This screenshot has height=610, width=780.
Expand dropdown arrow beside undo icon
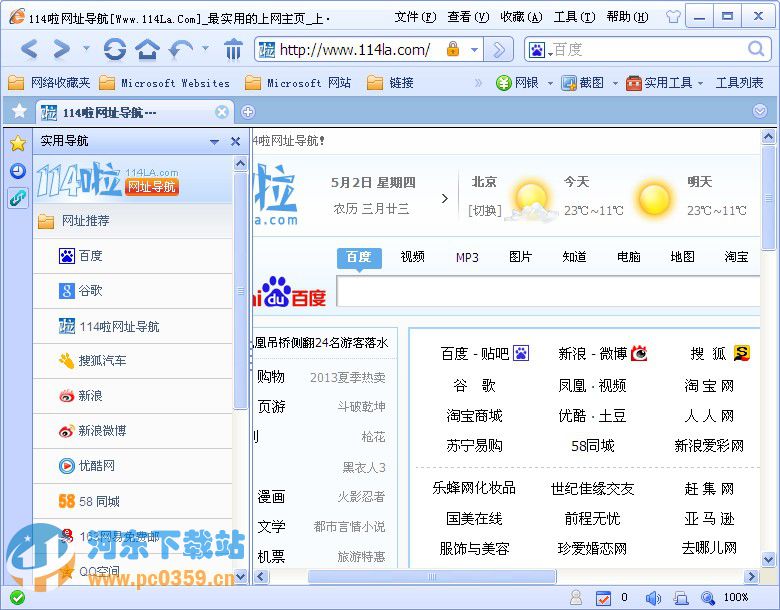(x=205, y=48)
